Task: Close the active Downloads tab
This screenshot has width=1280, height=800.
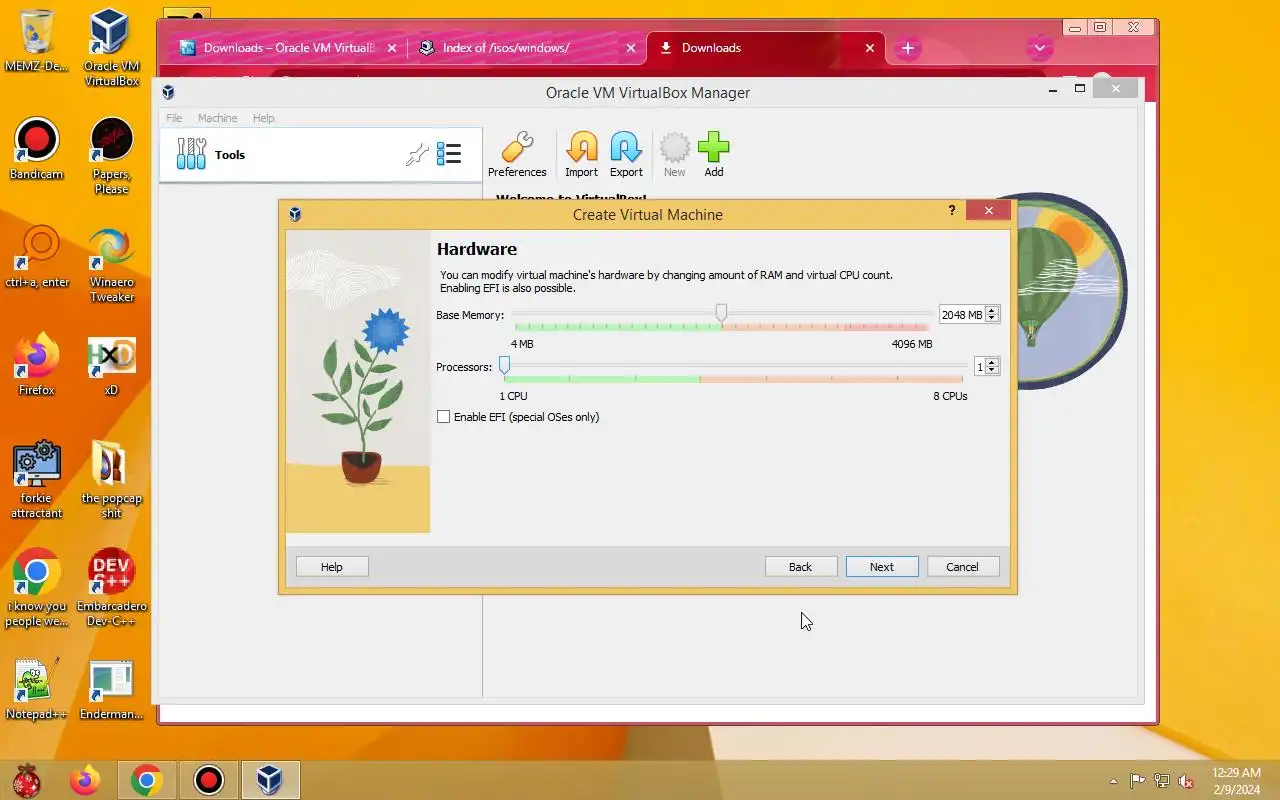Action: (869, 48)
